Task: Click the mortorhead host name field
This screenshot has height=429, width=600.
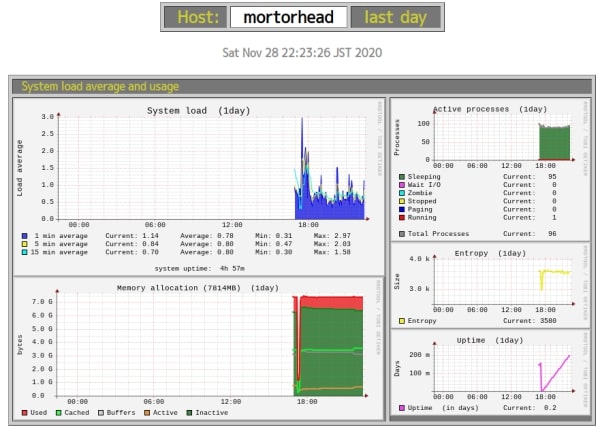Action: click(x=288, y=17)
